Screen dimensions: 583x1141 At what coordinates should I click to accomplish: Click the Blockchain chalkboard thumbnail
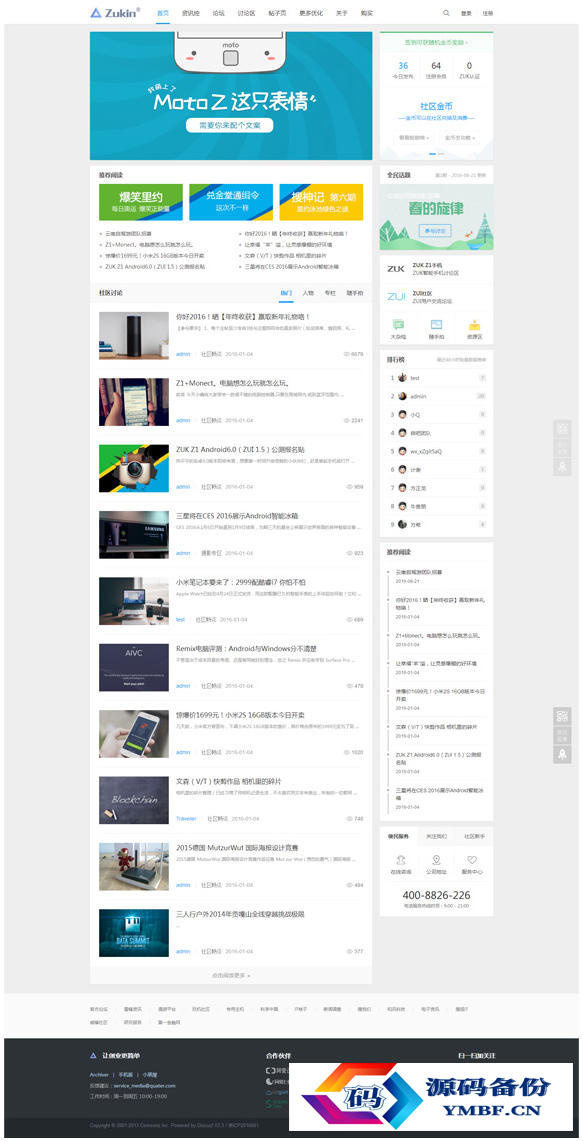coord(134,800)
